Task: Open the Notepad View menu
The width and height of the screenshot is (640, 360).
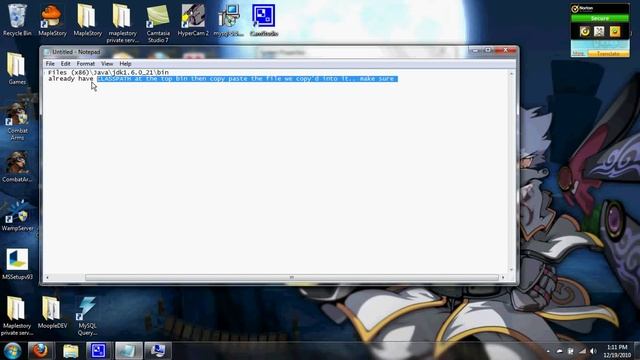Action: click(x=107, y=64)
